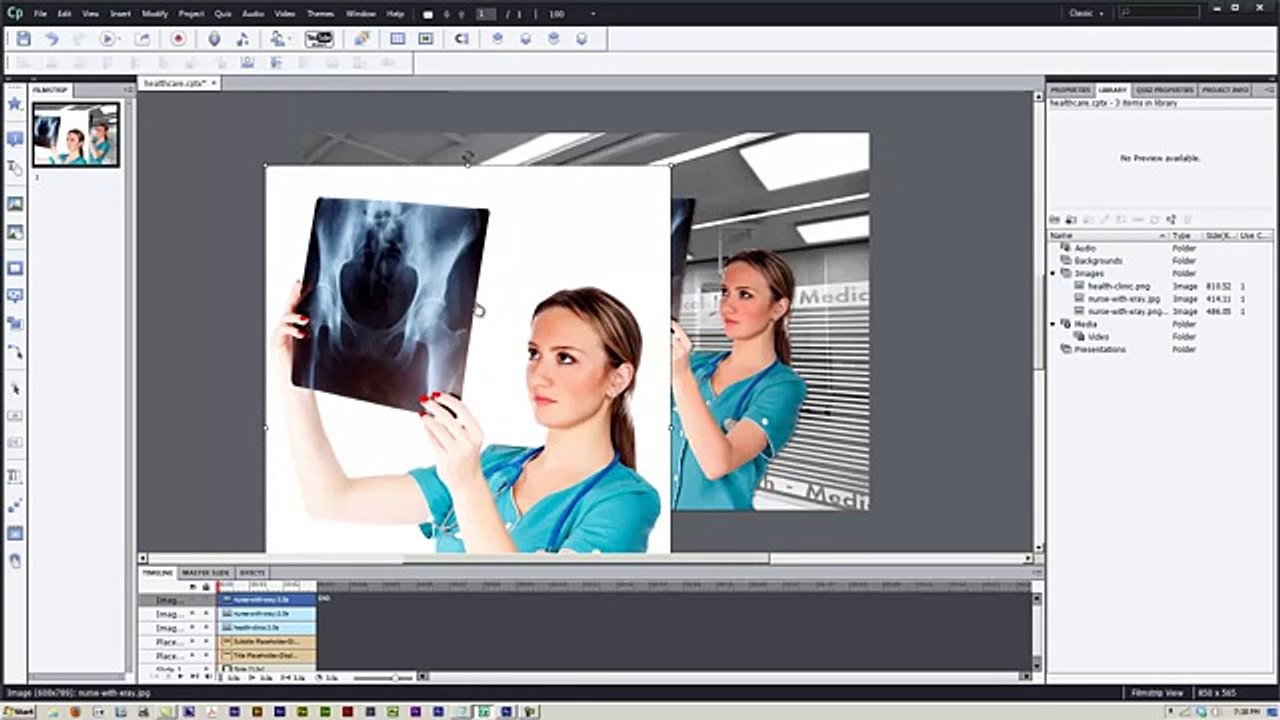The width and height of the screenshot is (1280, 720).
Task: Select the slide 1 filmstrip thumbnail
Action: pyautogui.click(x=76, y=134)
